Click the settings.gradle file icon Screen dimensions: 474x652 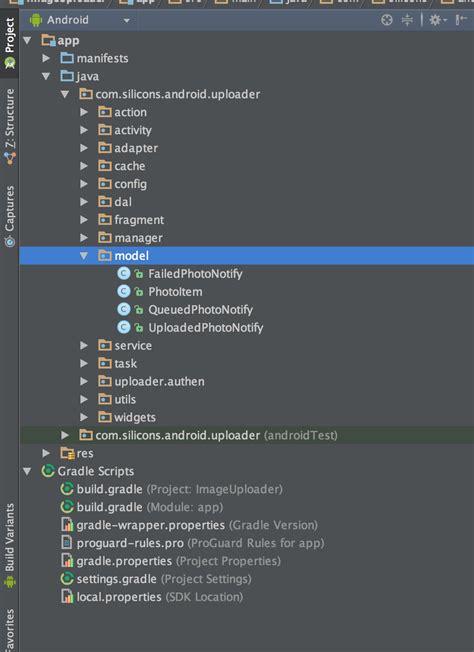point(67,578)
